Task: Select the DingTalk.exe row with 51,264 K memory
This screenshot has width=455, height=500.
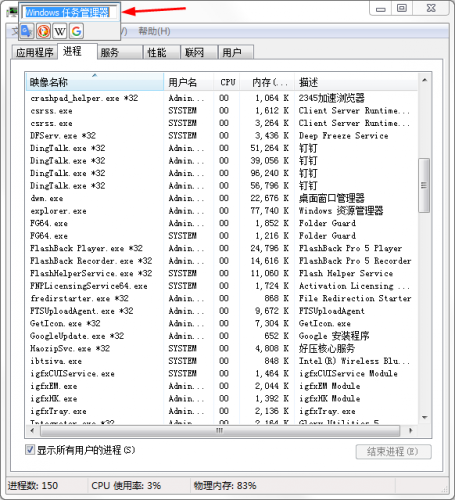Action: coord(222,148)
